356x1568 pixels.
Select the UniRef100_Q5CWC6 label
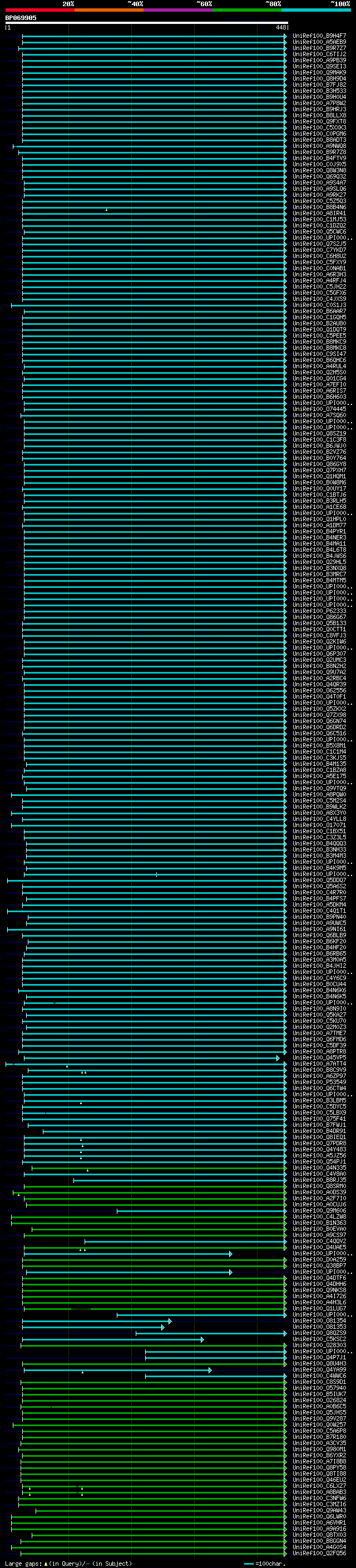319,232
